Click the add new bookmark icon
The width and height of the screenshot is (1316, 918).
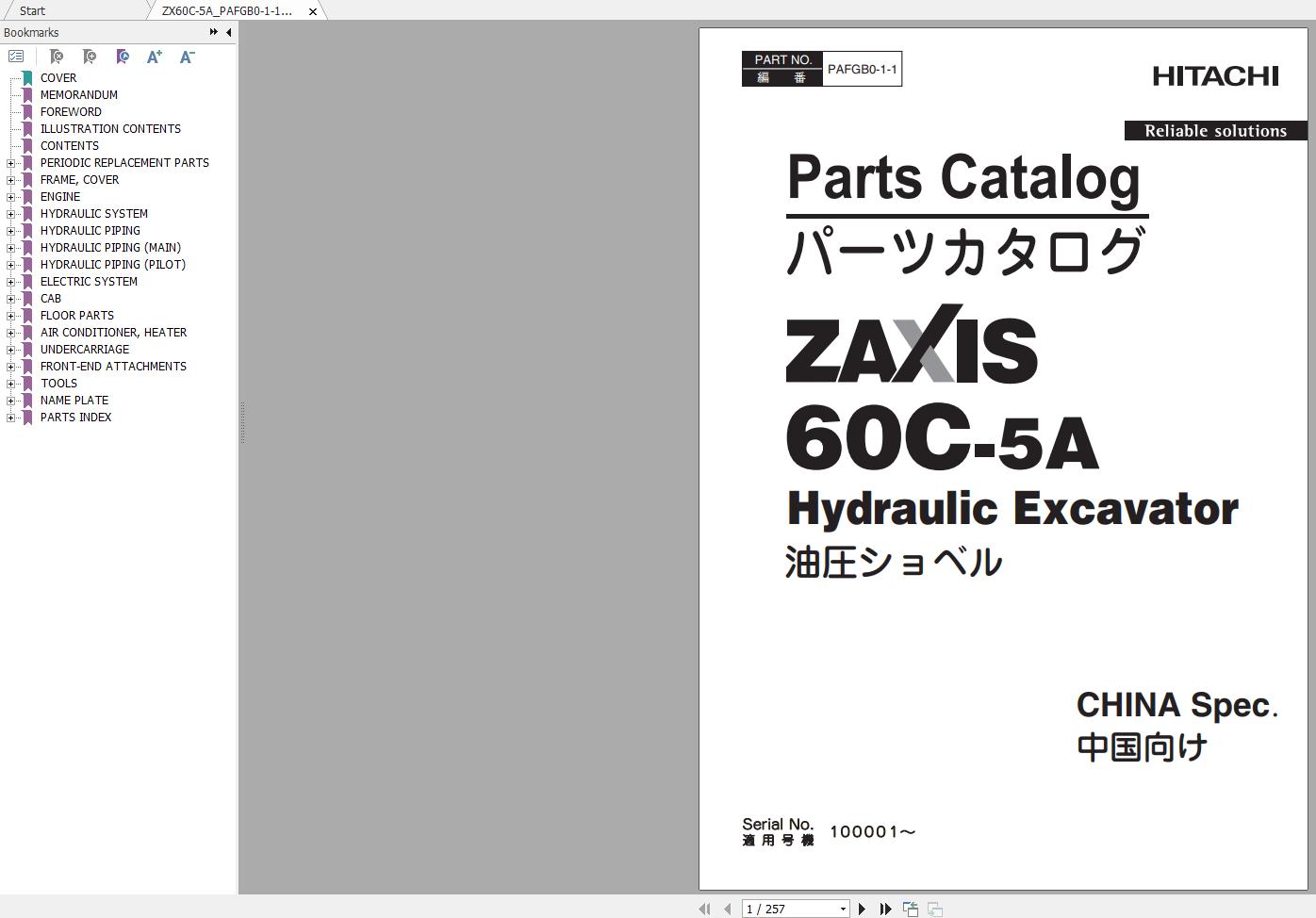tap(90, 57)
